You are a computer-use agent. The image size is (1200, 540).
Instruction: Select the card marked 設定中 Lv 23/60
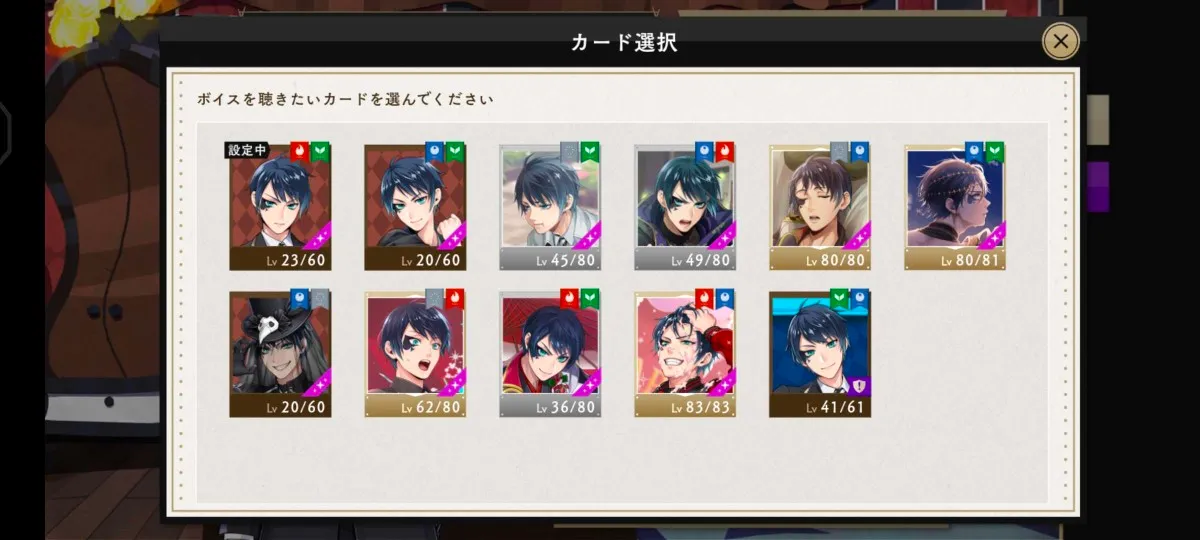click(280, 207)
